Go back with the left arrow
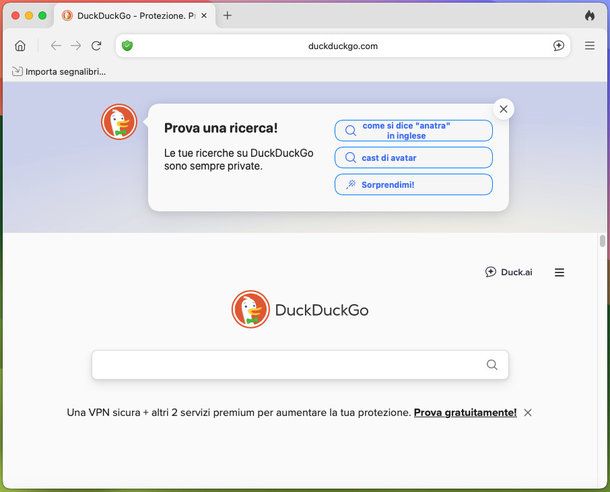610x492 pixels. point(56,46)
